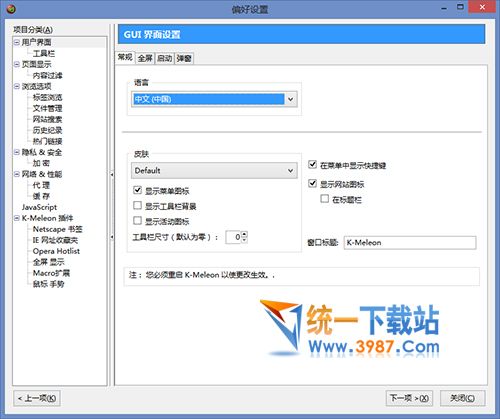Viewport: 500px width, 419px height.
Task: Click the 工具栏尺寸 value field
Action: click(233, 237)
